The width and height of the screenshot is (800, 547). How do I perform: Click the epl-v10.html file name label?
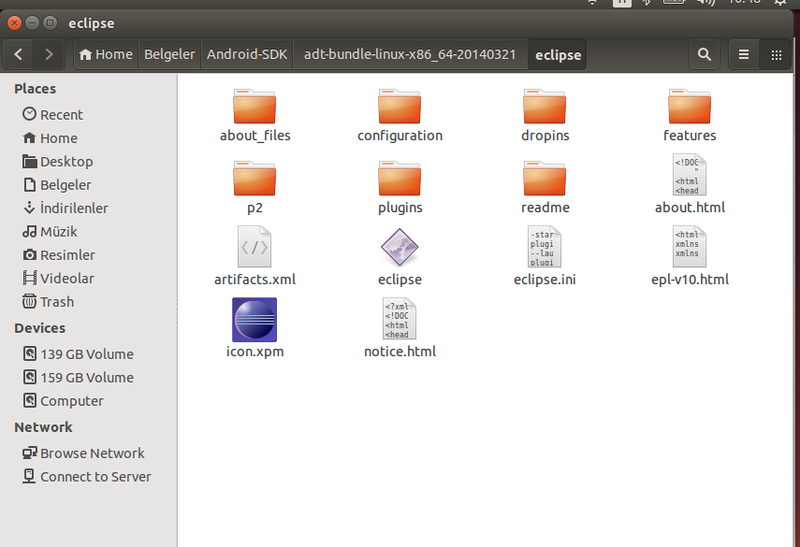(689, 280)
